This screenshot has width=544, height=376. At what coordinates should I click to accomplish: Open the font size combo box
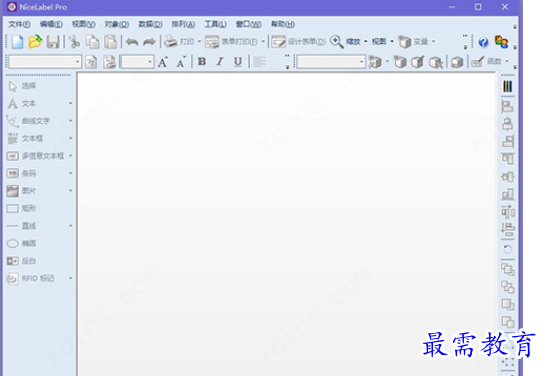(x=137, y=62)
